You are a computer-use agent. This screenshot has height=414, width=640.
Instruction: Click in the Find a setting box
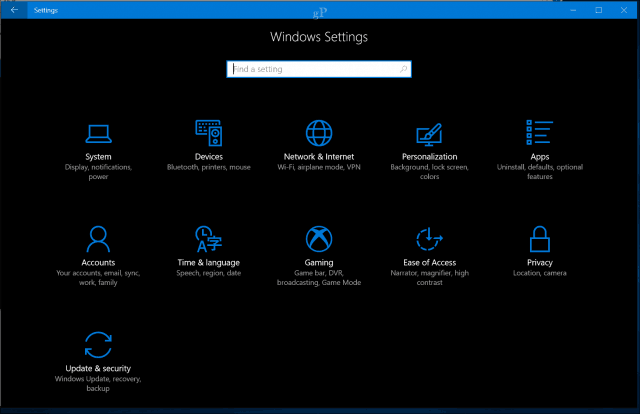[319, 69]
